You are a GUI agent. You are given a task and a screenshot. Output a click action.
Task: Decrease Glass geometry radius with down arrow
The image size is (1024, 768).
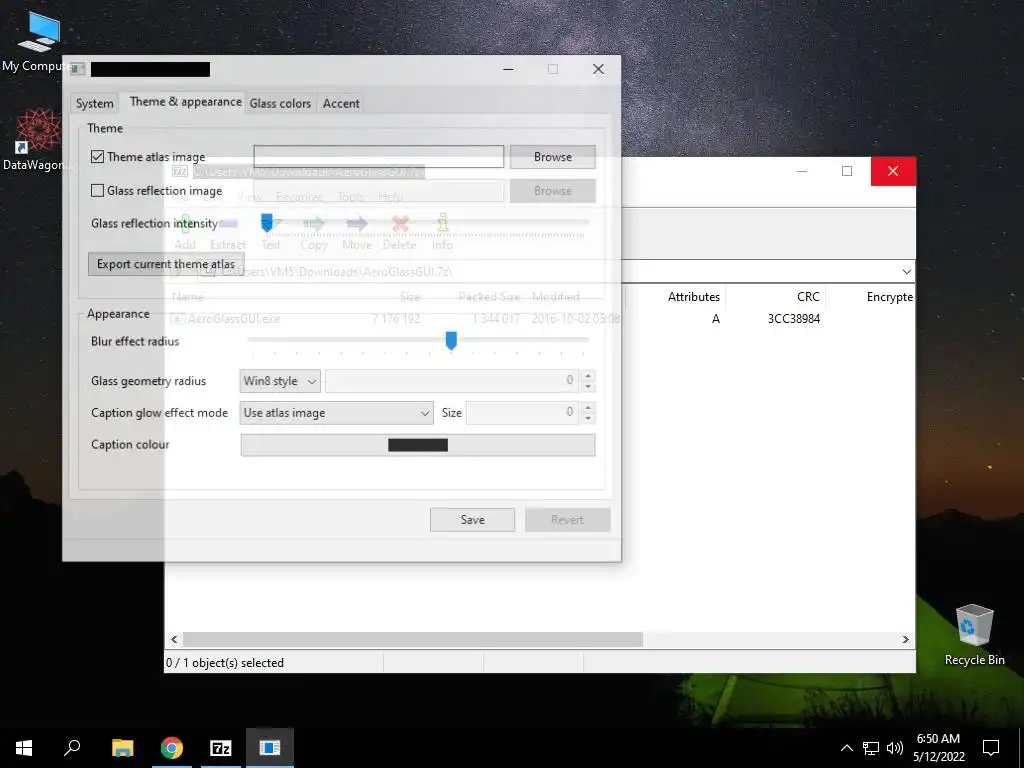[588, 387]
